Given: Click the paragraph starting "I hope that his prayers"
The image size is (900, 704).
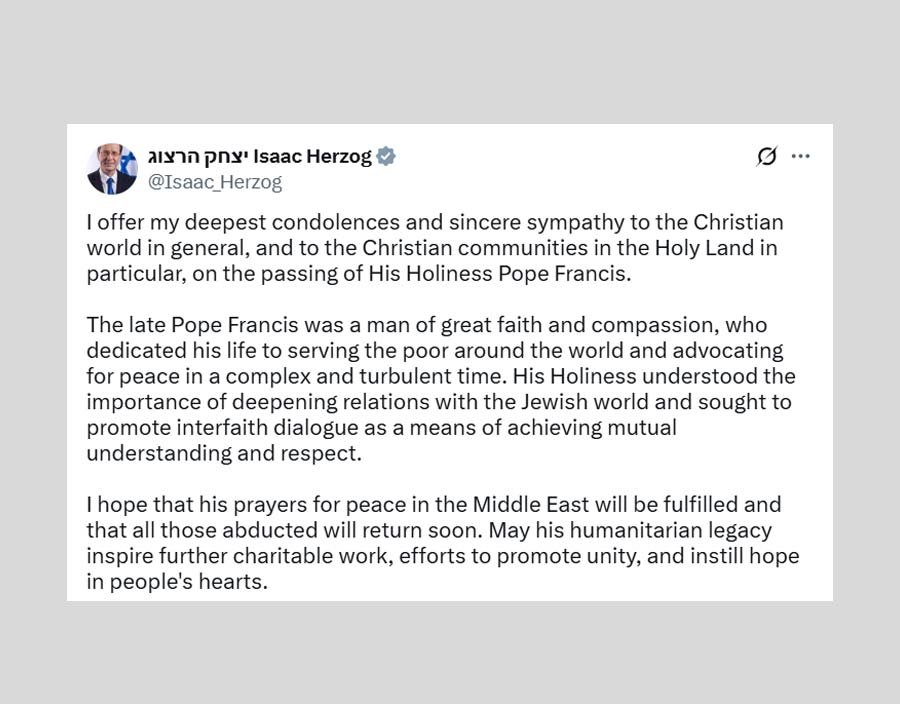Looking at the screenshot, I should pos(440,543).
